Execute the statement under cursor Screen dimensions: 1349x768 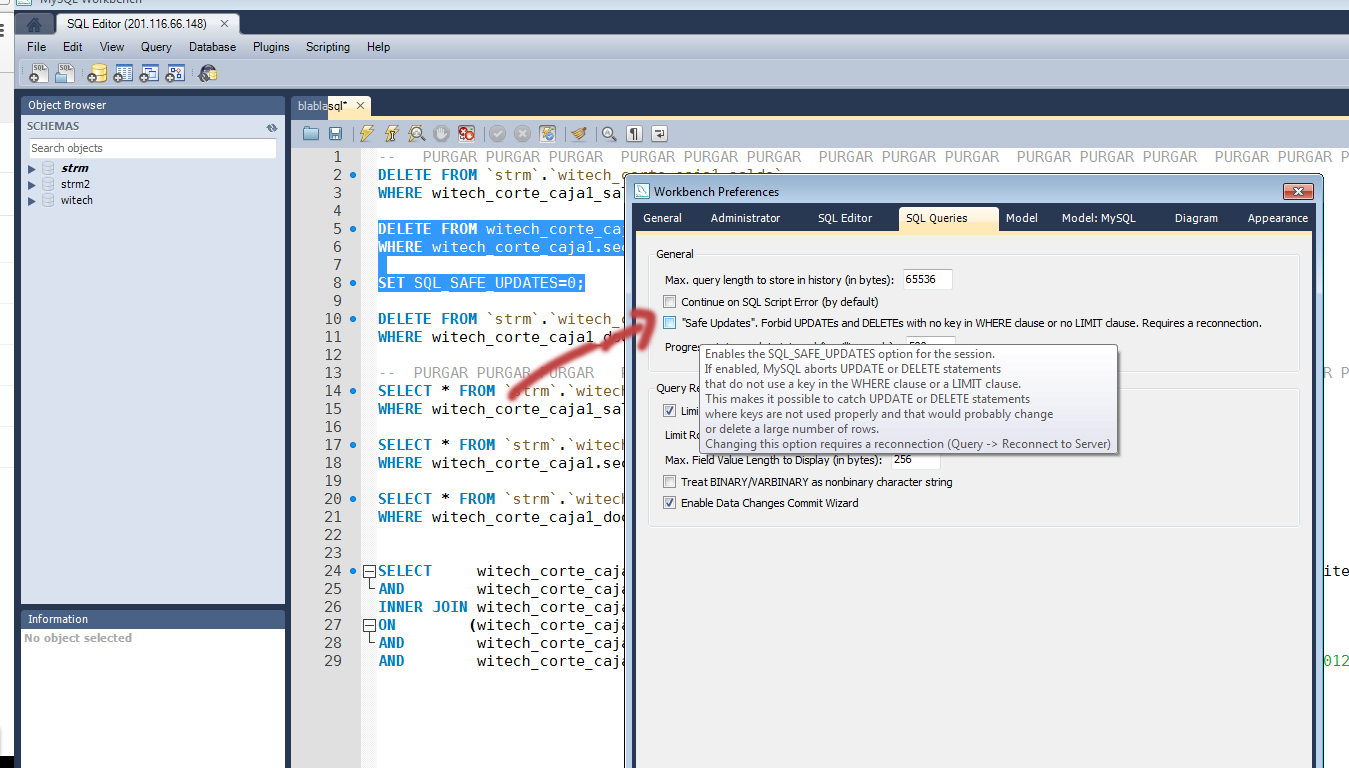(392, 133)
